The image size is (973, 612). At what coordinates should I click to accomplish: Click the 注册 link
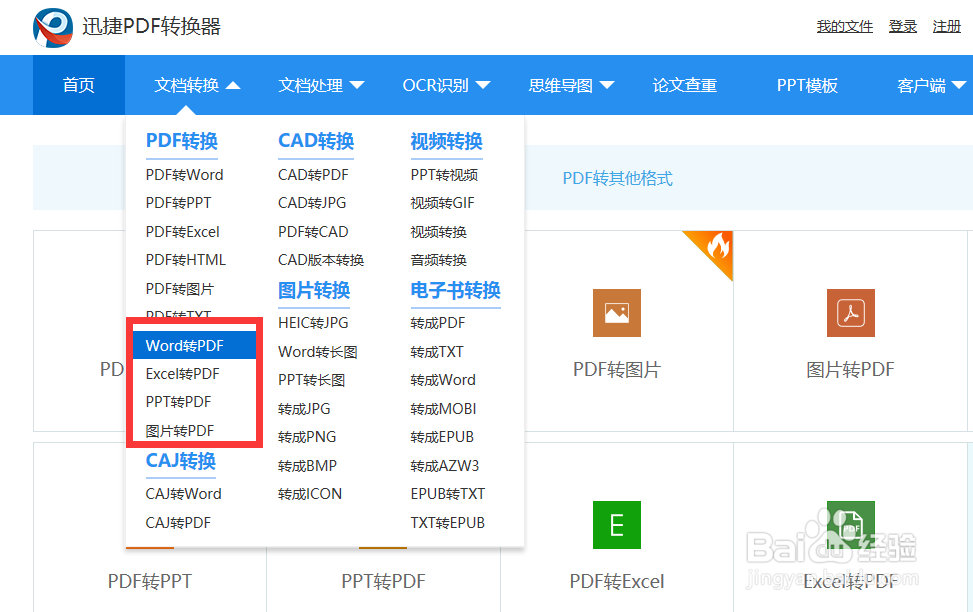click(946, 26)
